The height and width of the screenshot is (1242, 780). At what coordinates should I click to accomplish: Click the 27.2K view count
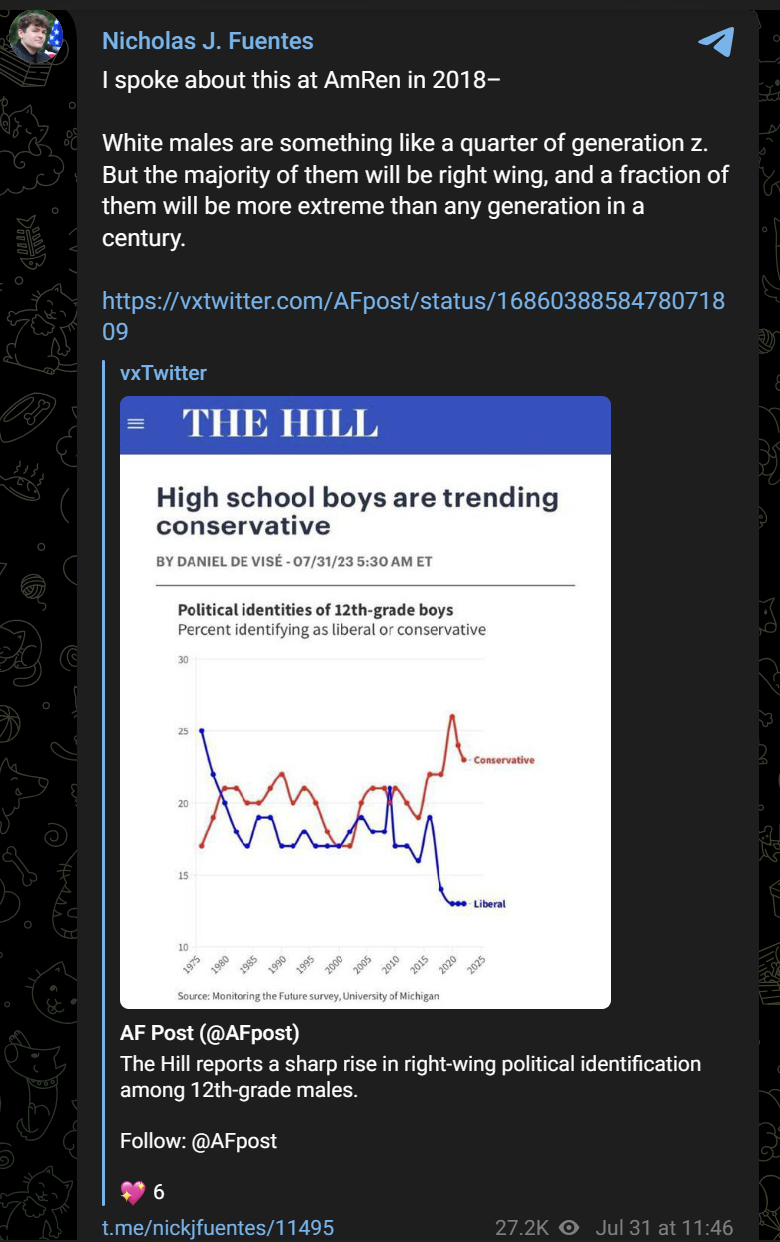[522, 1227]
